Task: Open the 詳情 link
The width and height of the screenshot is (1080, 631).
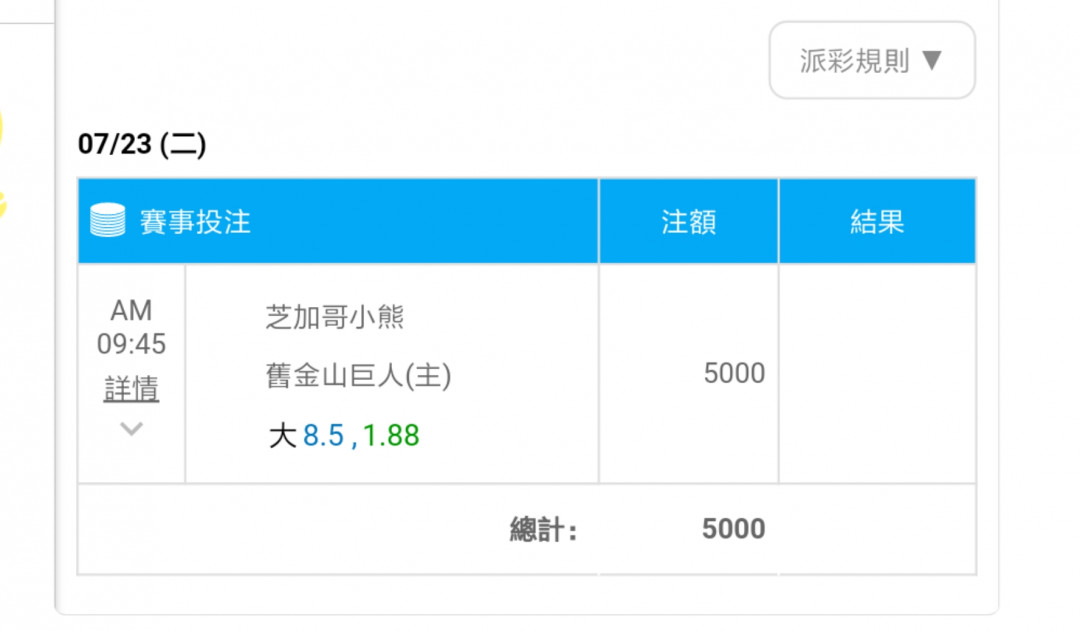Action: click(132, 389)
